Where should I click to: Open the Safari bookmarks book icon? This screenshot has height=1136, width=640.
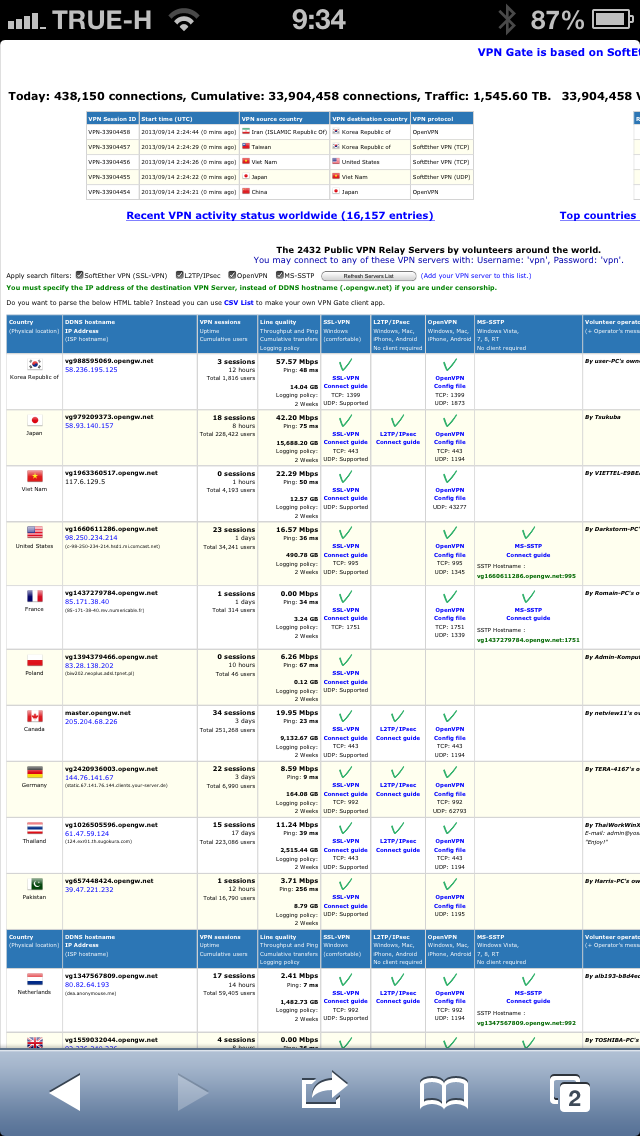[443, 1093]
